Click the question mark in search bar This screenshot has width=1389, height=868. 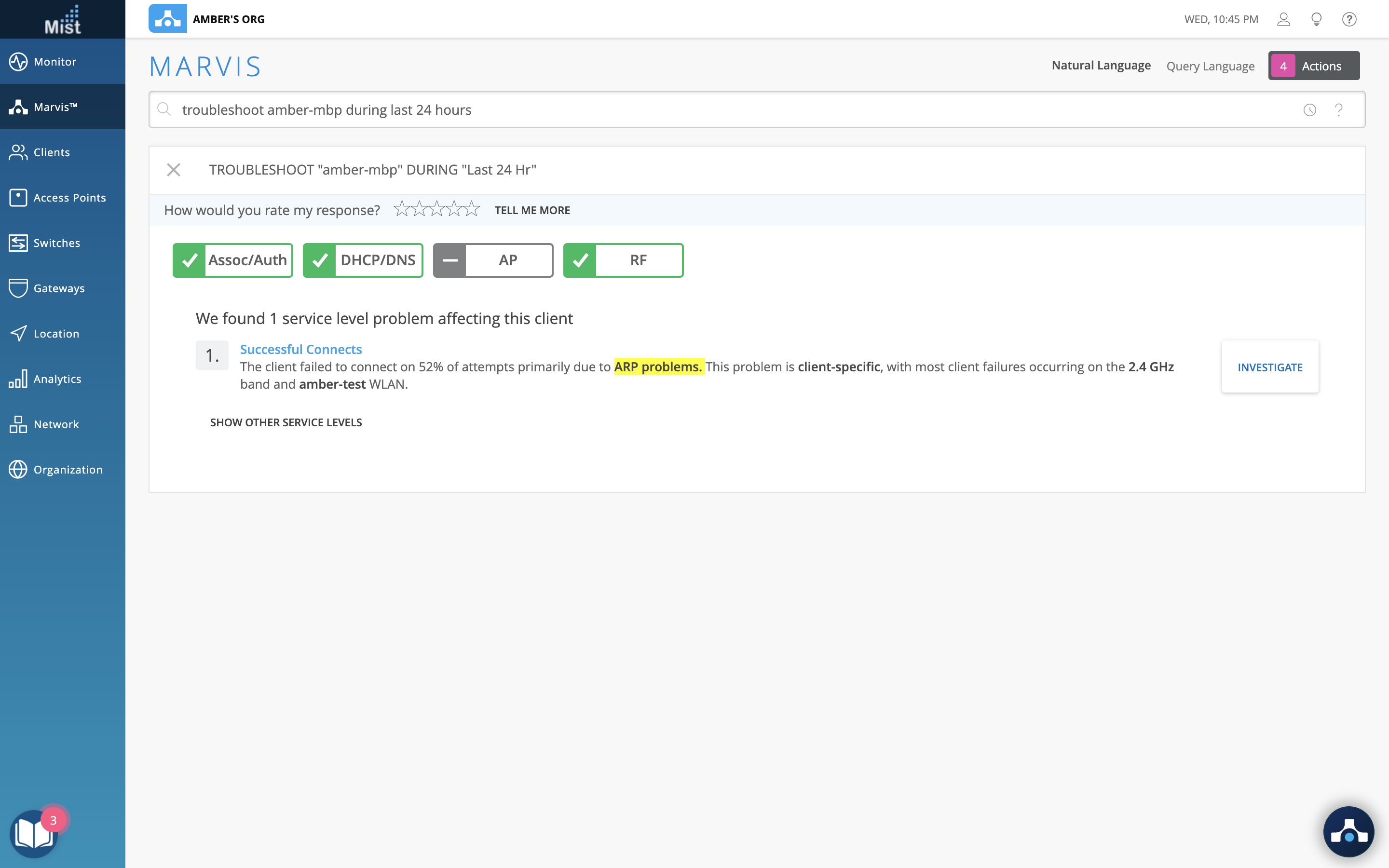pyautogui.click(x=1338, y=109)
